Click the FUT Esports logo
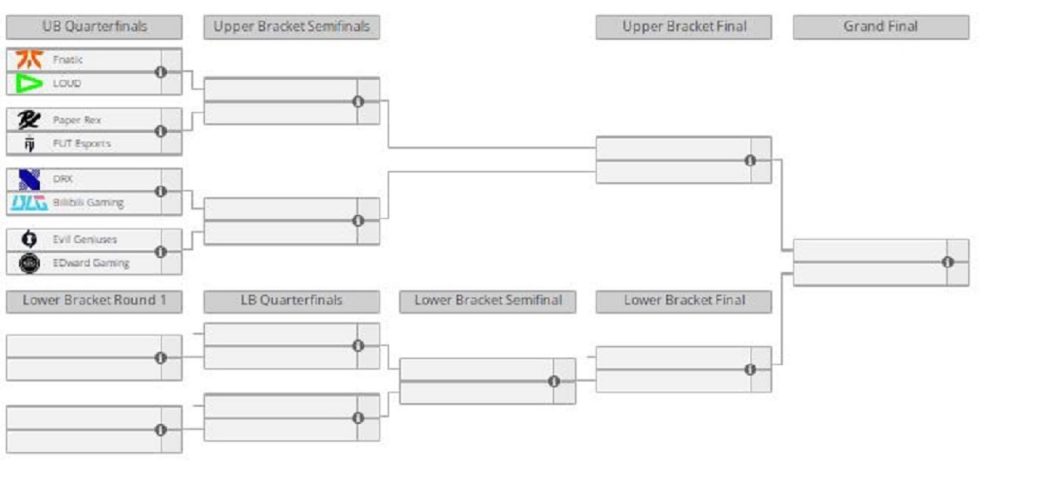 click(x=28, y=143)
